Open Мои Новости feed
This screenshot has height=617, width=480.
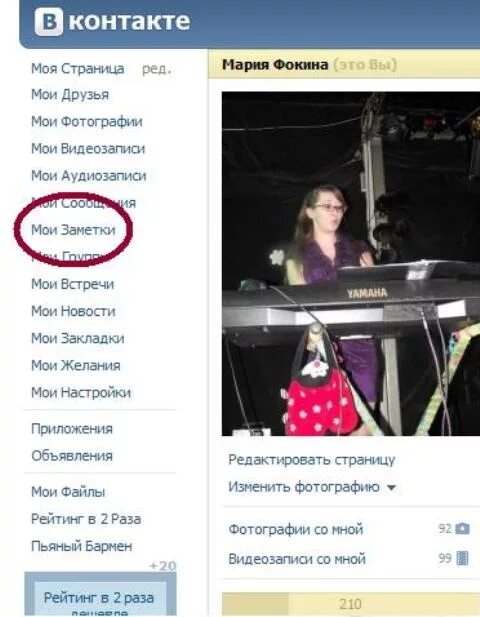[73, 311]
